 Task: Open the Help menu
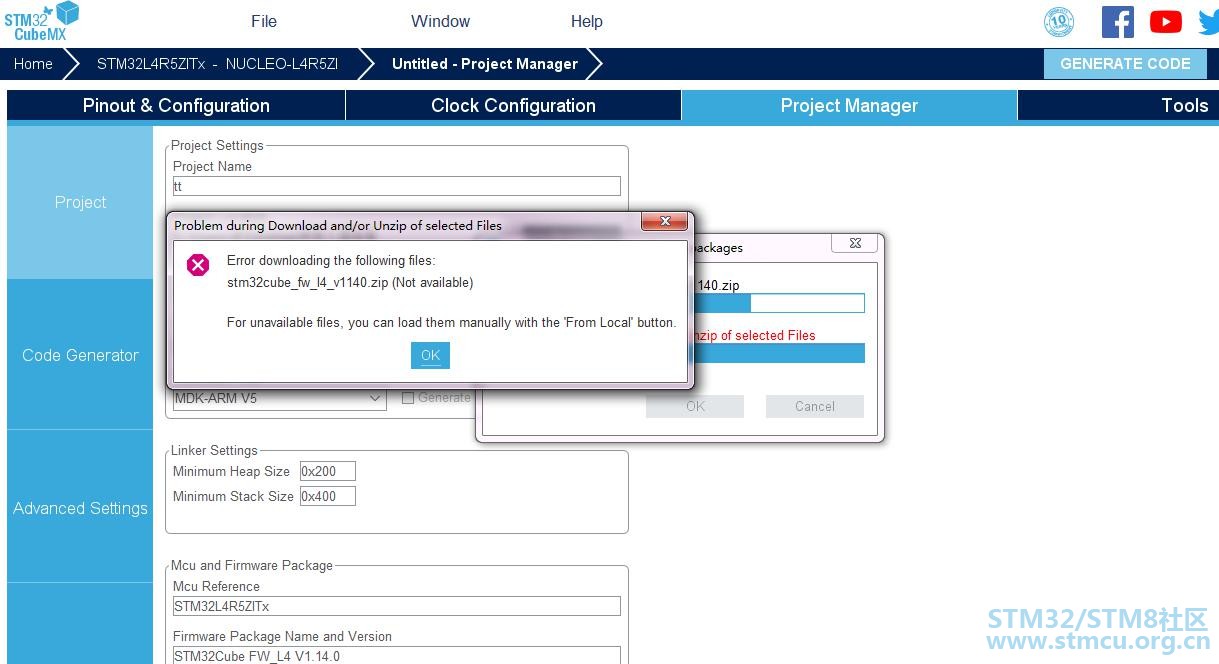pos(587,21)
